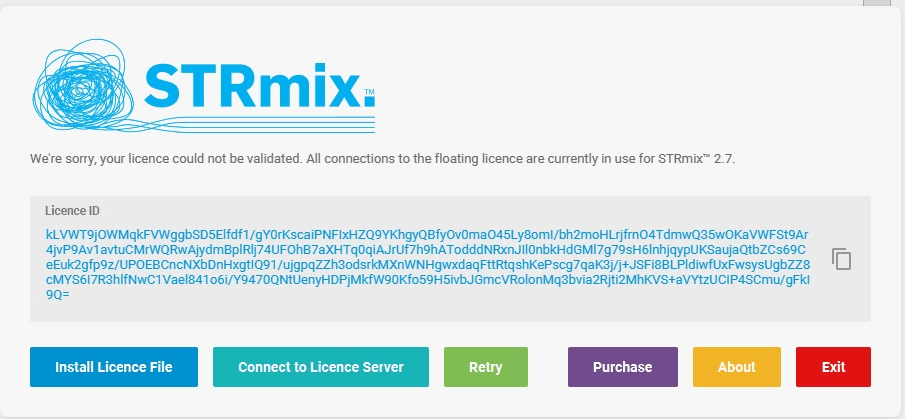Show the About information

(736, 367)
